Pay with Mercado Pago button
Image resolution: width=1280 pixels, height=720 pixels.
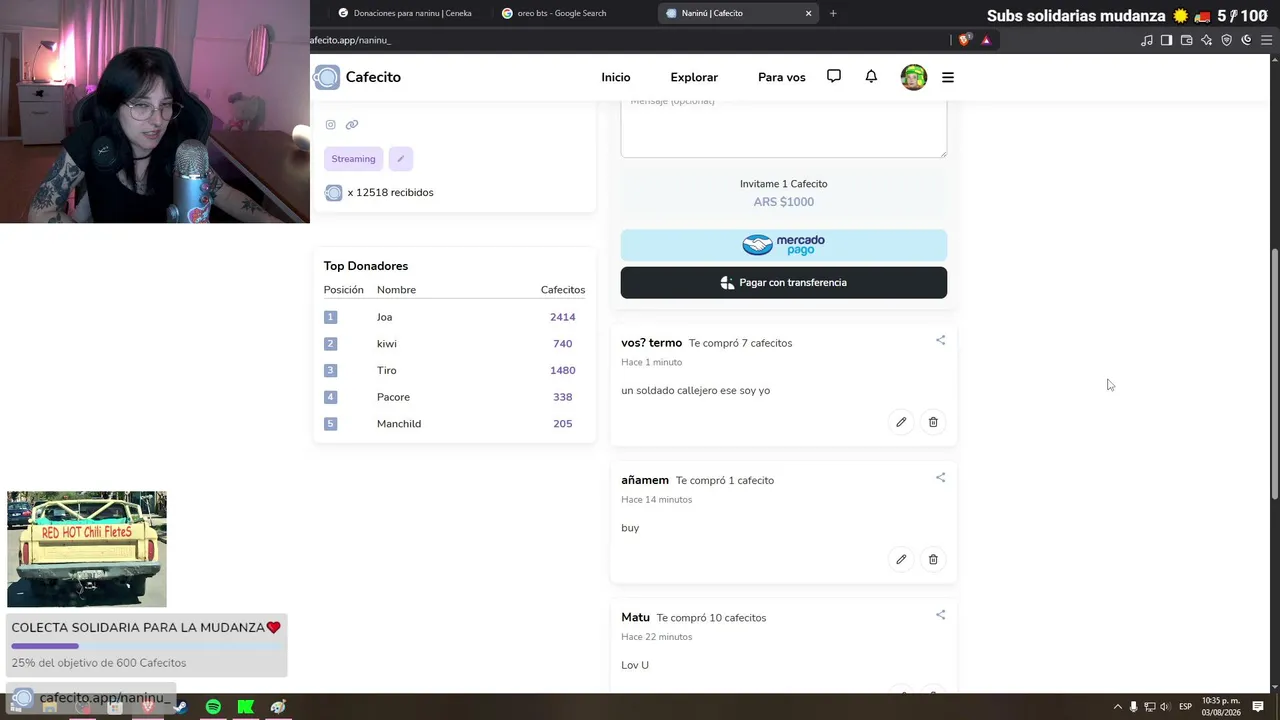(x=784, y=245)
